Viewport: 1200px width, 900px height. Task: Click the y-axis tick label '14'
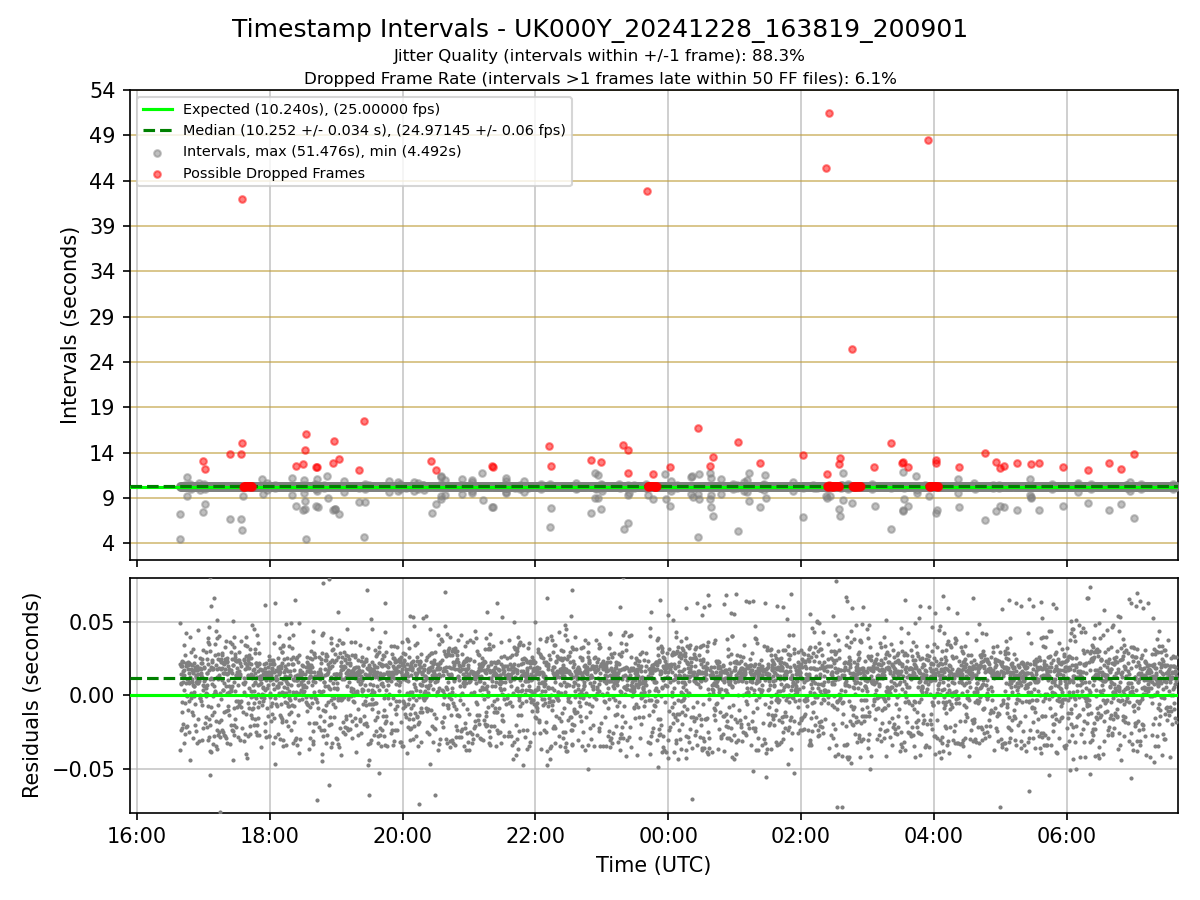point(102,453)
